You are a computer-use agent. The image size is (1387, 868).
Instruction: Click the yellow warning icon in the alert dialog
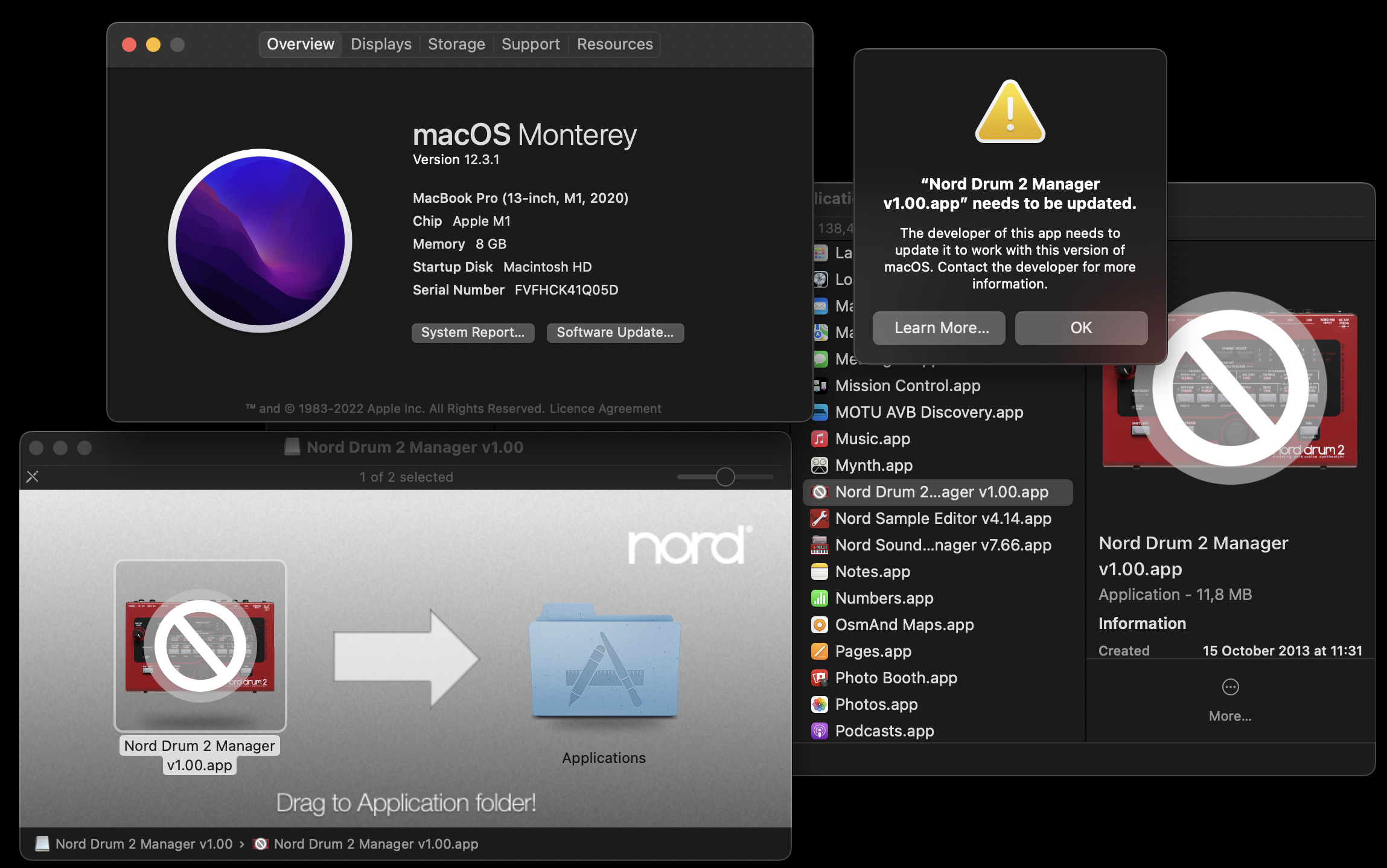click(x=1010, y=111)
